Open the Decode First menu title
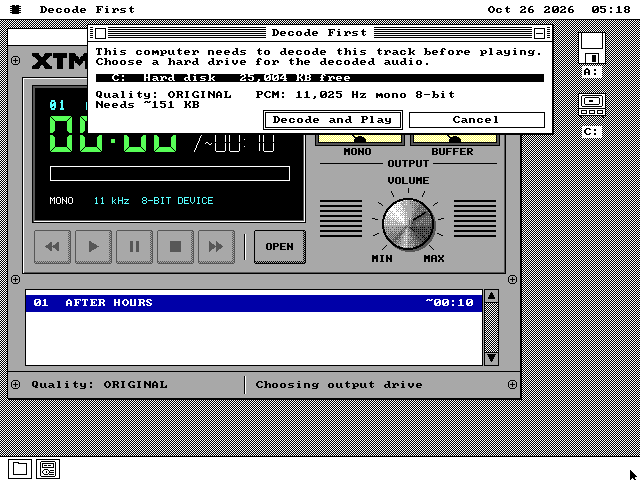The height and width of the screenshot is (480, 640). point(87,9)
